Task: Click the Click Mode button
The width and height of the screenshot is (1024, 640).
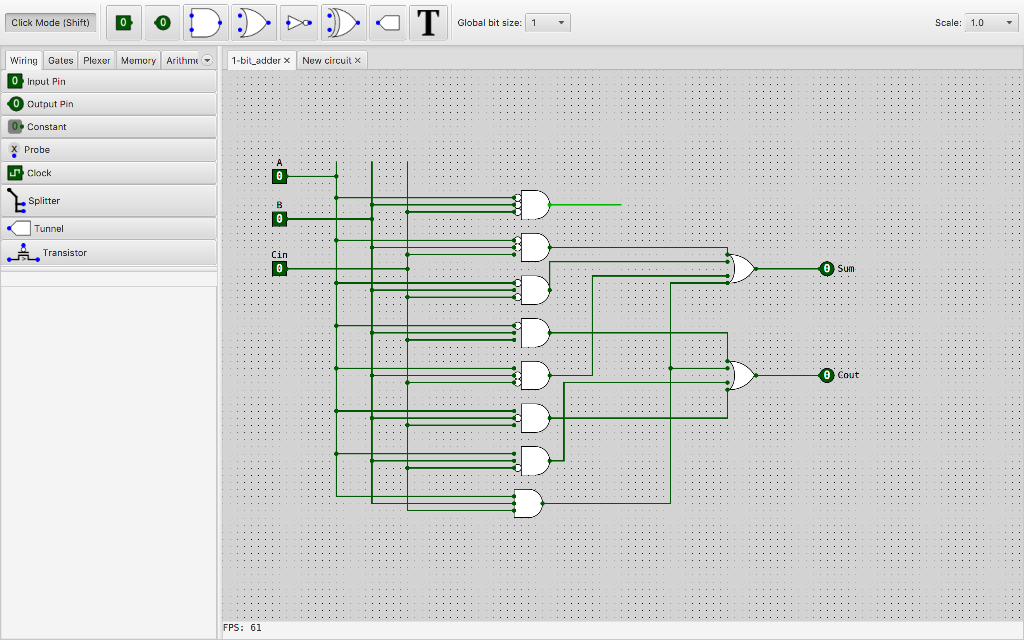Action: coord(50,22)
